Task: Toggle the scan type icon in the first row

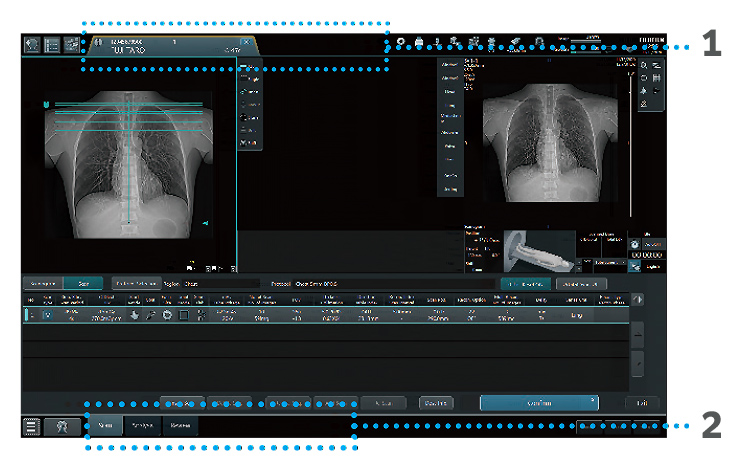Action: pos(47,315)
